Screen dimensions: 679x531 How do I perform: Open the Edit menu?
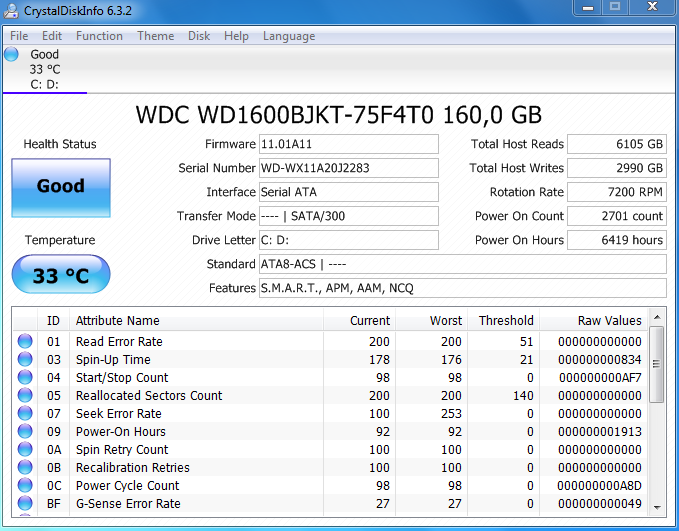click(x=52, y=36)
